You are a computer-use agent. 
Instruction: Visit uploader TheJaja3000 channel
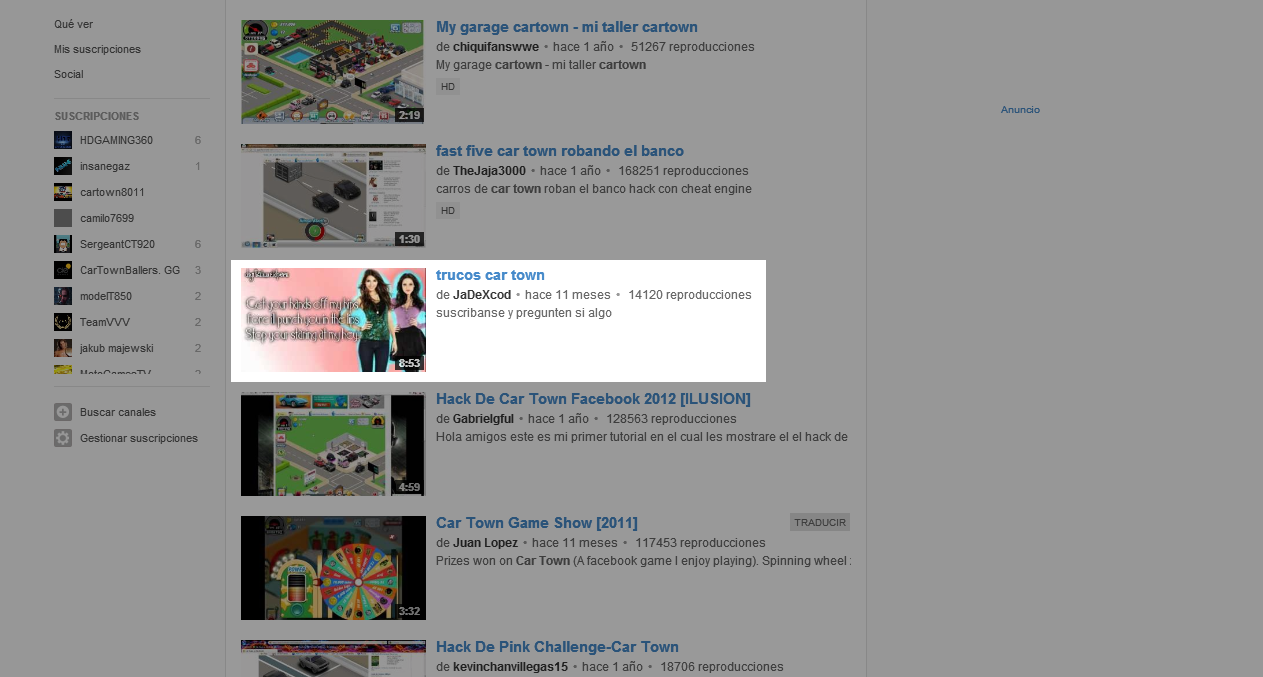pos(489,171)
